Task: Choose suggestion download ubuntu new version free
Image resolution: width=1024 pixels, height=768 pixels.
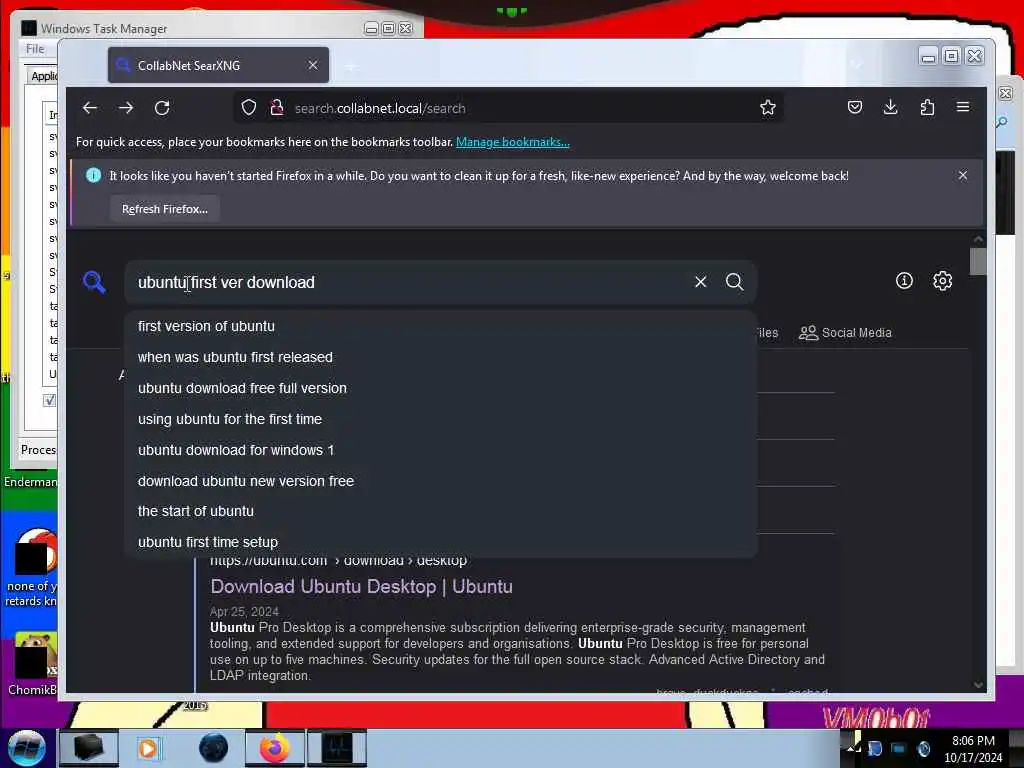Action: (441, 481)
